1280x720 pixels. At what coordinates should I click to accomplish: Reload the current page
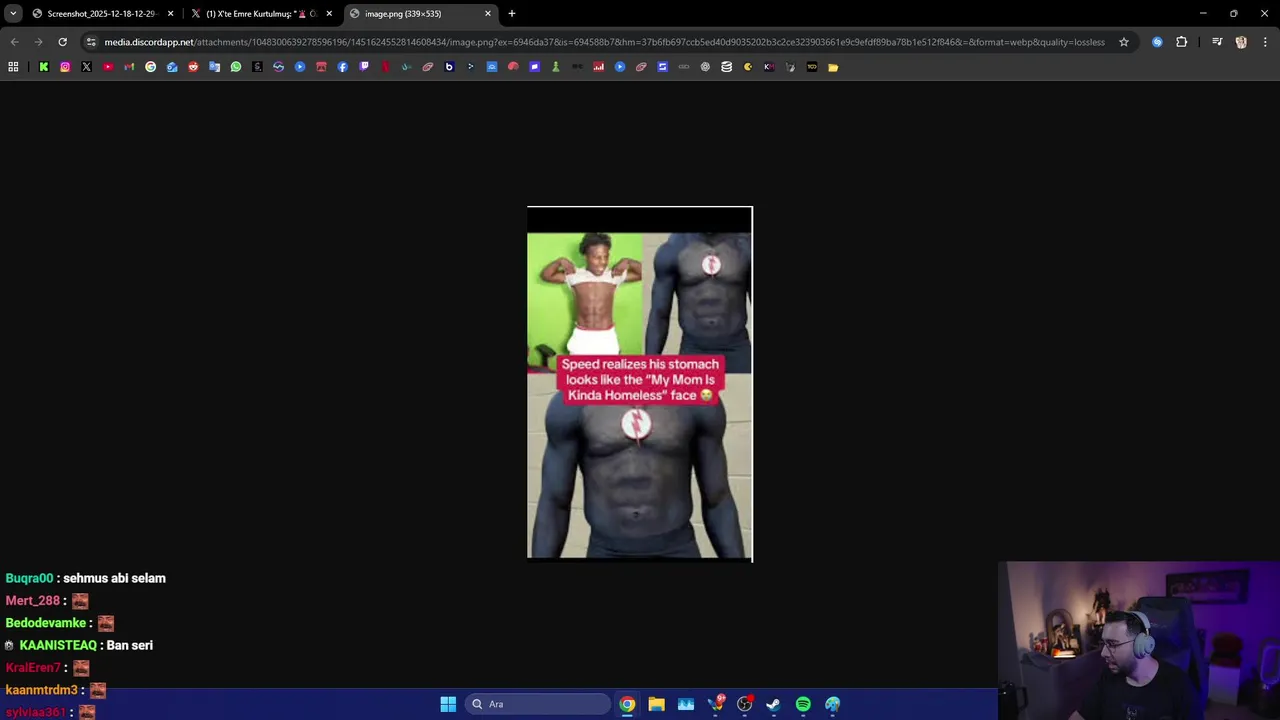tap(62, 42)
